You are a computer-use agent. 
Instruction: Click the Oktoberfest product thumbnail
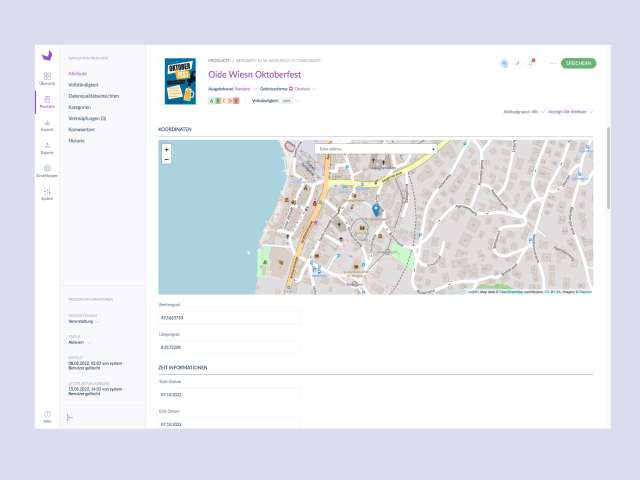[180, 81]
